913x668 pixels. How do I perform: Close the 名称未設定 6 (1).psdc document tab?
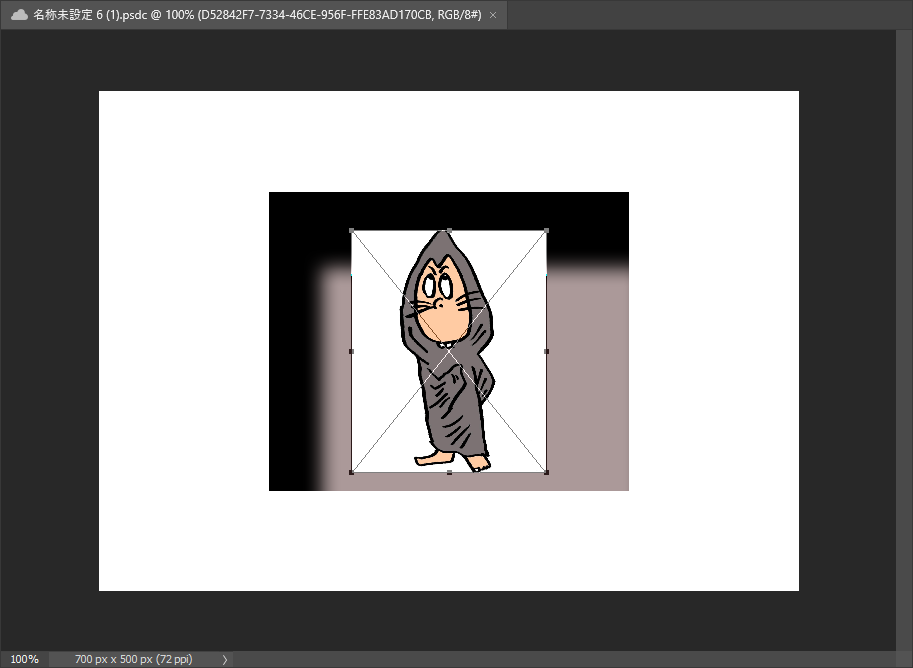point(493,15)
